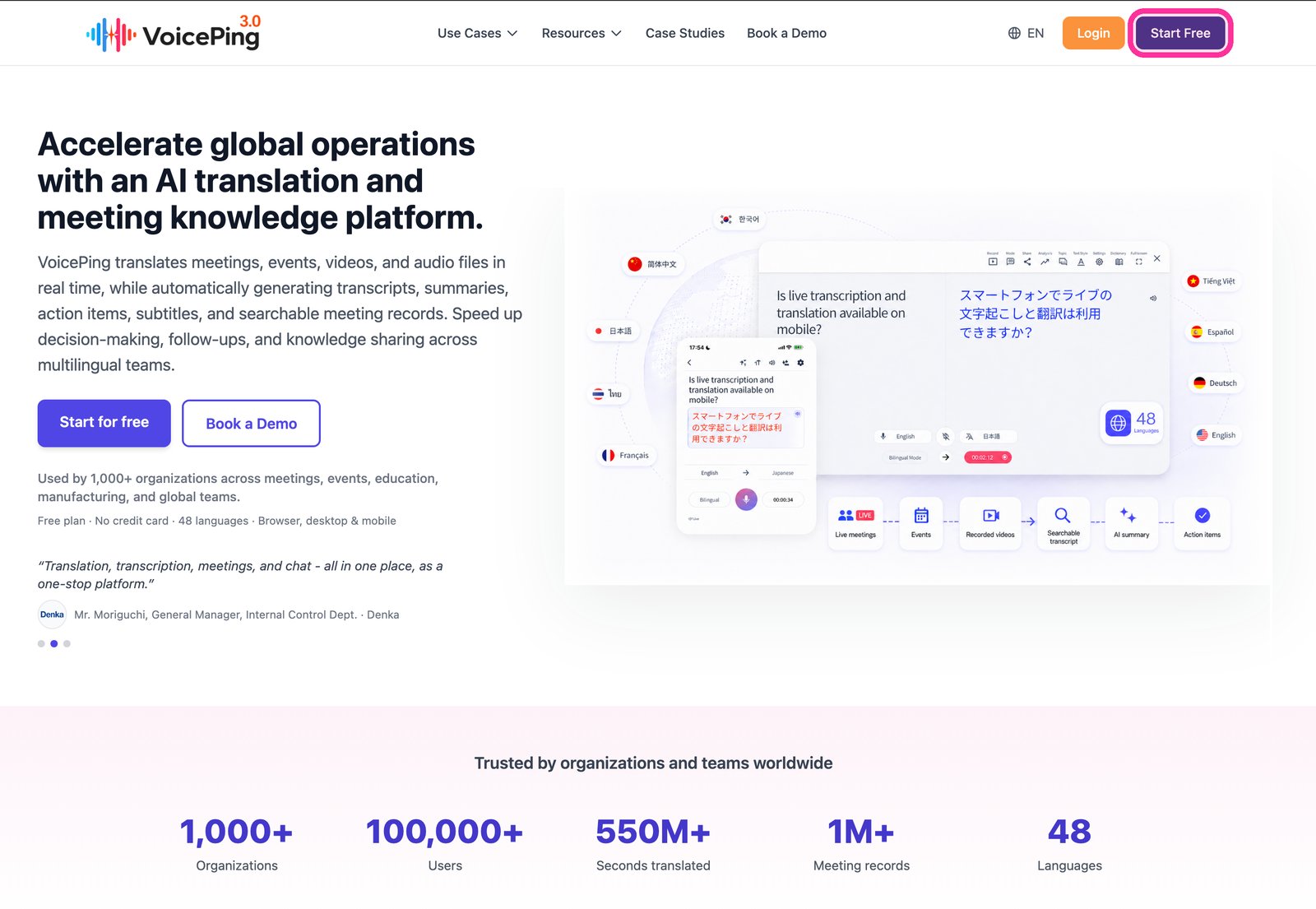This screenshot has width=1316, height=909.
Task: Click the red 00:02:12 recording timer
Action: [987, 457]
